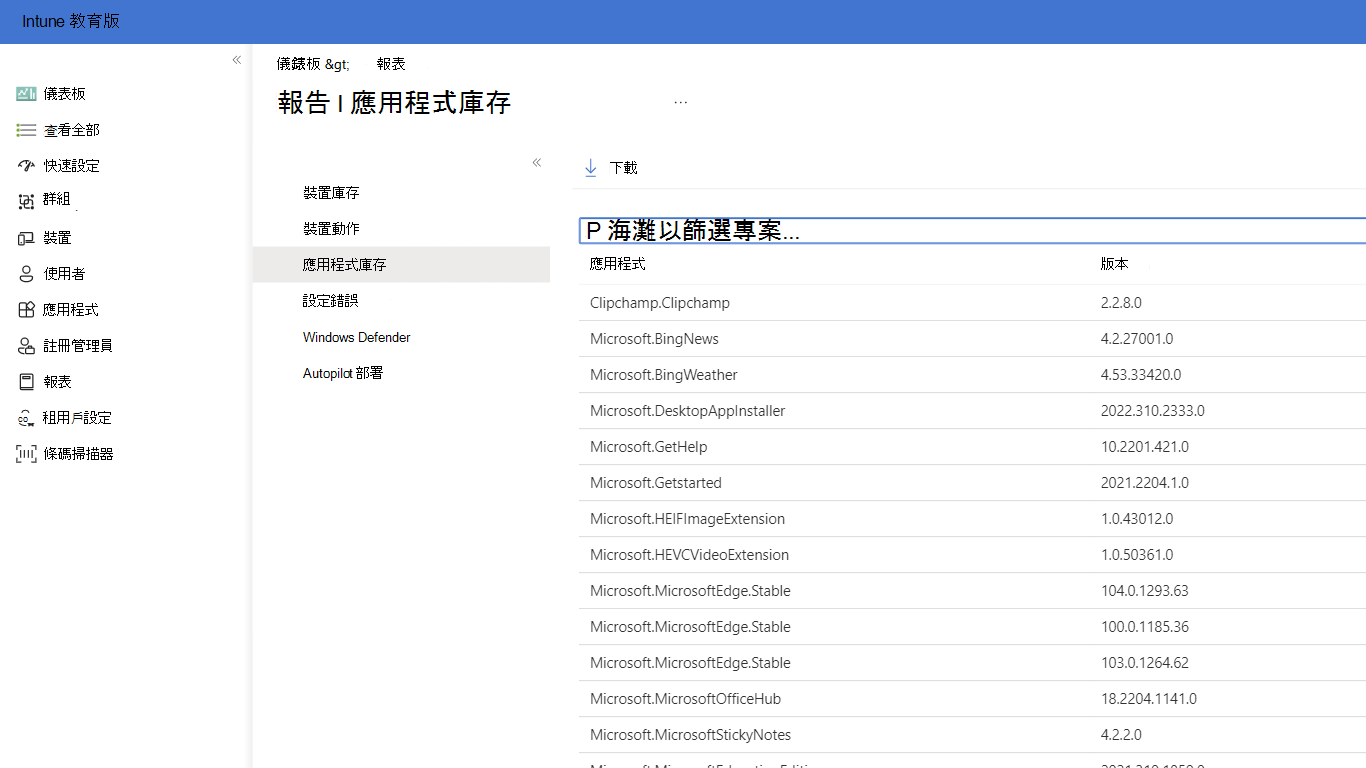Open 使用者 in the sidebar
Screen dimensions: 1366x768
point(65,274)
